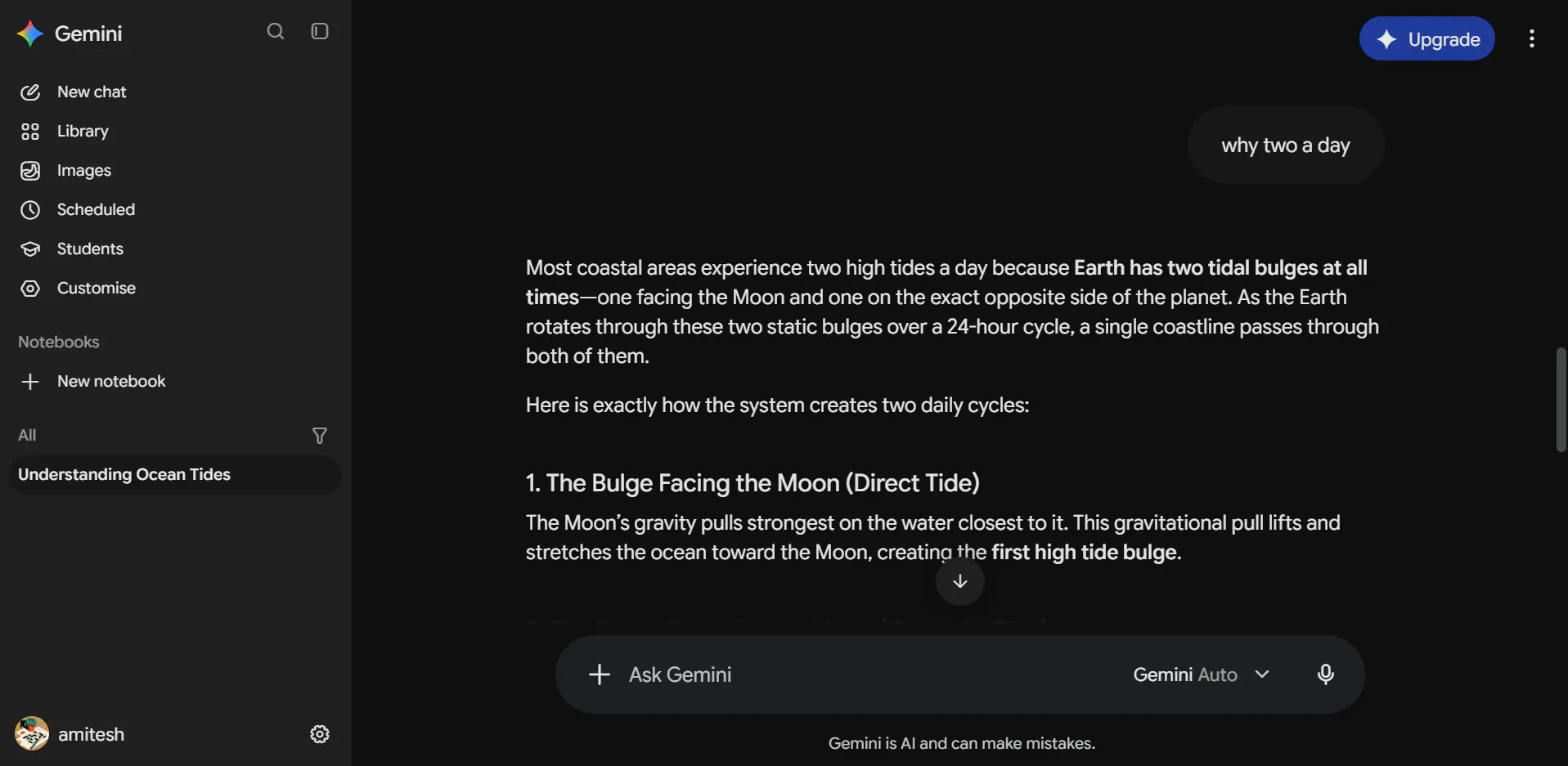Viewport: 1568px width, 766px height.
Task: Click the Images sticker icon
Action: click(x=30, y=171)
